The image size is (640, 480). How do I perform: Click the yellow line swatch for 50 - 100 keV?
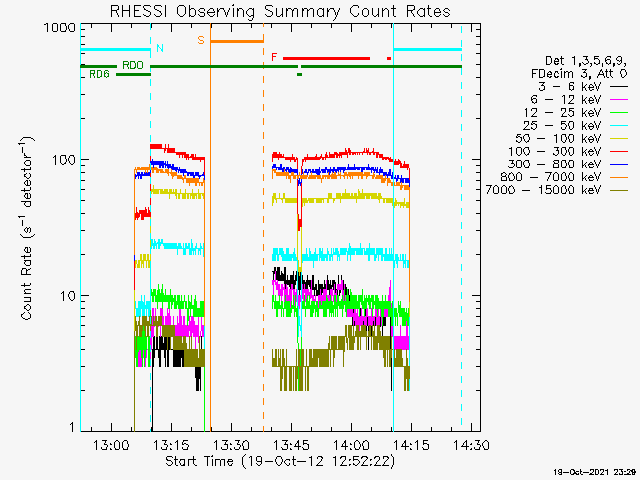coord(619,138)
